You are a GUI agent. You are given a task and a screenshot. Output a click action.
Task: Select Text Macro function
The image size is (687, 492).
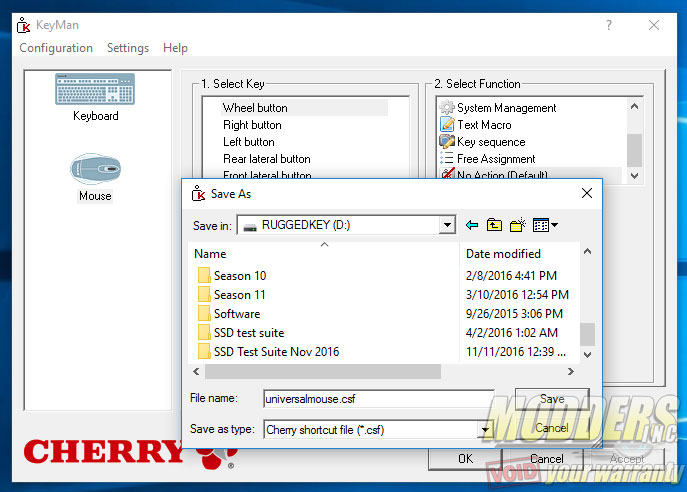[x=484, y=125]
